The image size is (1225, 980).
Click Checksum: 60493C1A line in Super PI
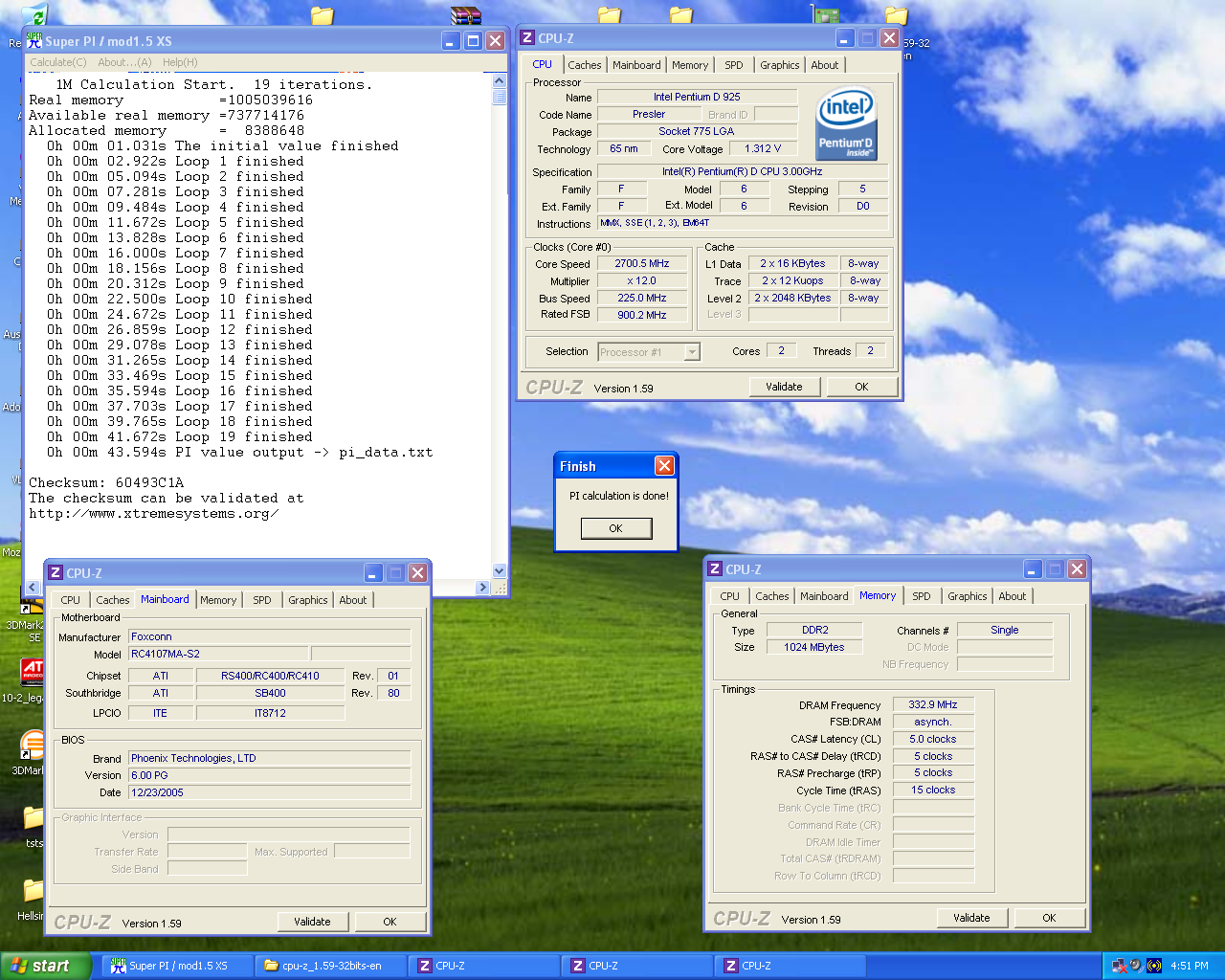tap(106, 482)
